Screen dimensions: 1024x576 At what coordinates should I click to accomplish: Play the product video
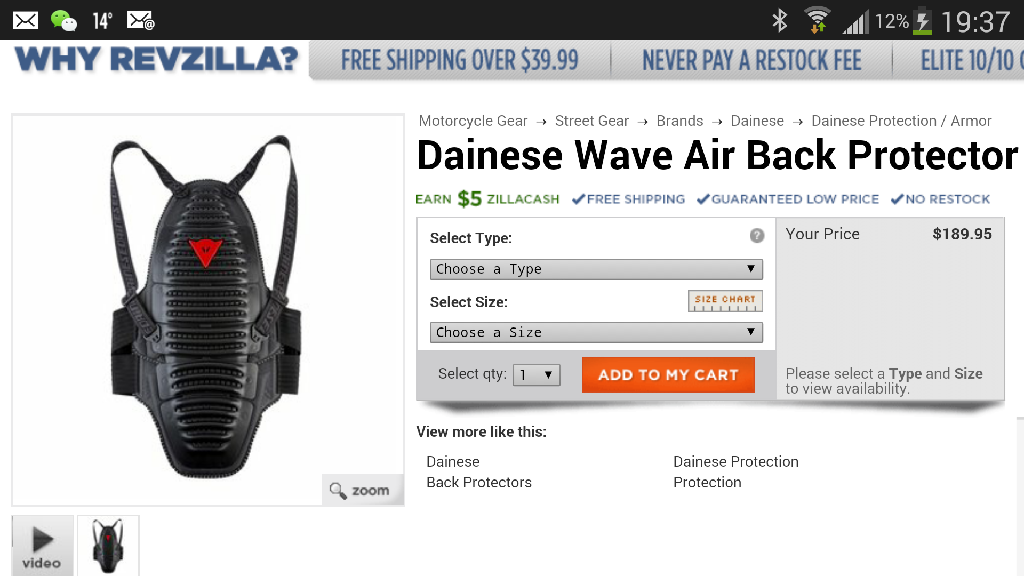[42, 546]
